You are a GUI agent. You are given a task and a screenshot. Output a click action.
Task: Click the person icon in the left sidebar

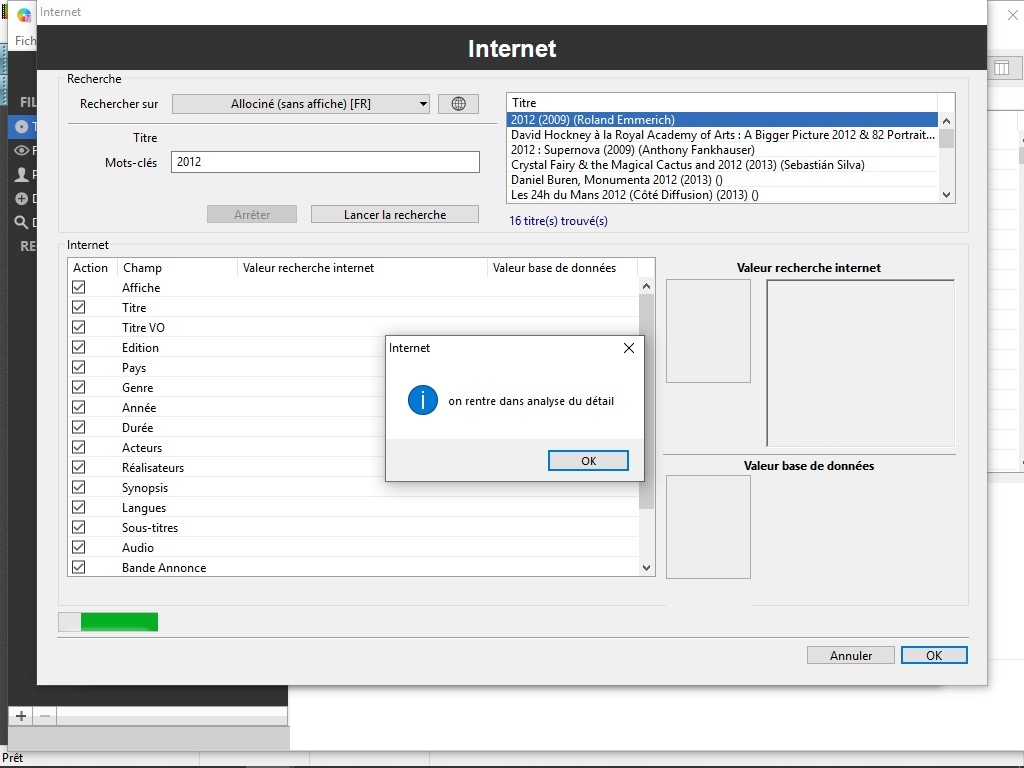click(21, 175)
